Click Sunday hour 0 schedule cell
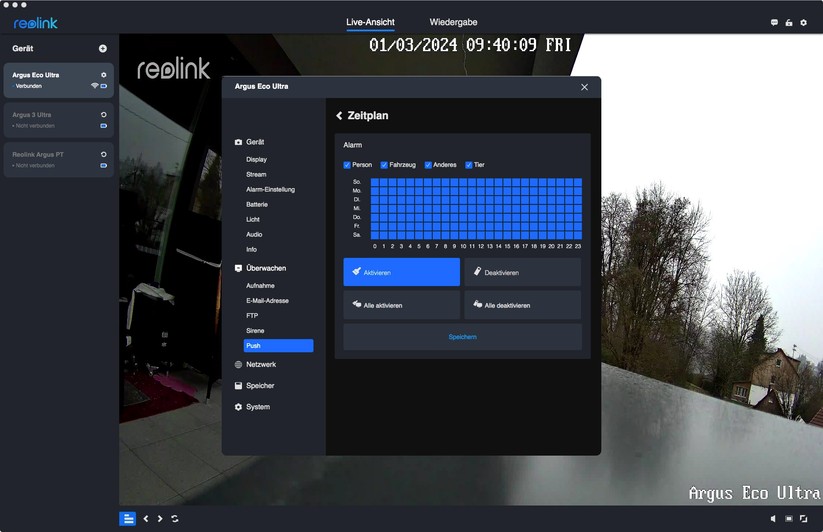Viewport: 823px width, 532px height. 375,182
